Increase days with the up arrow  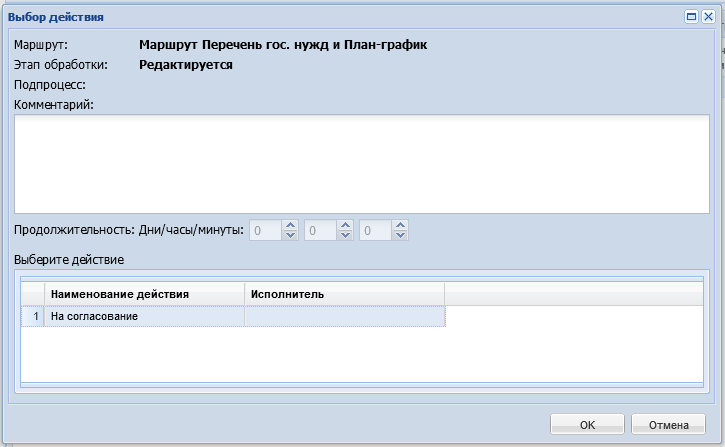[x=291, y=226]
